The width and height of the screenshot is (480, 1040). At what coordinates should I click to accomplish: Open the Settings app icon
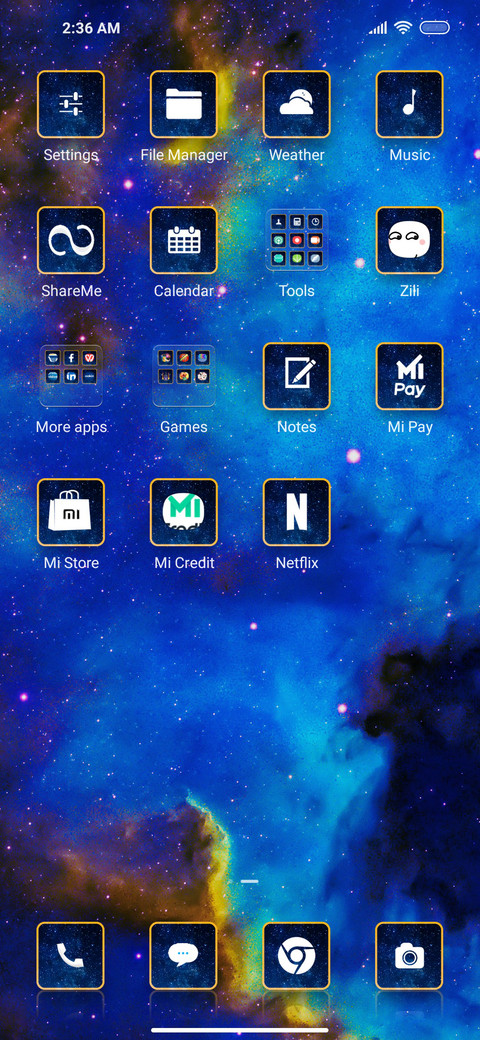click(71, 104)
